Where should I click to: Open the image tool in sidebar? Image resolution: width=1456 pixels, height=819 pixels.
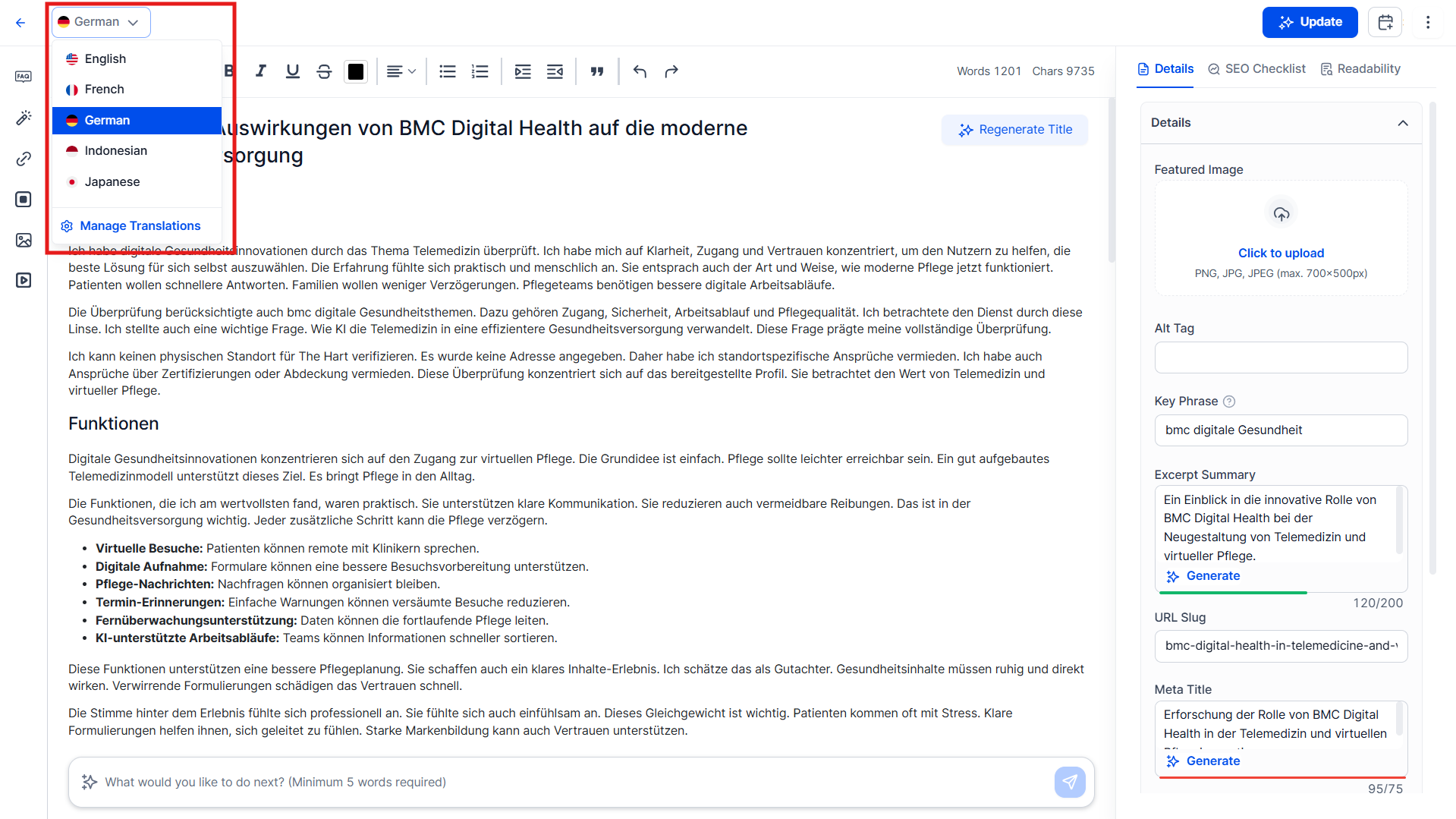click(24, 240)
